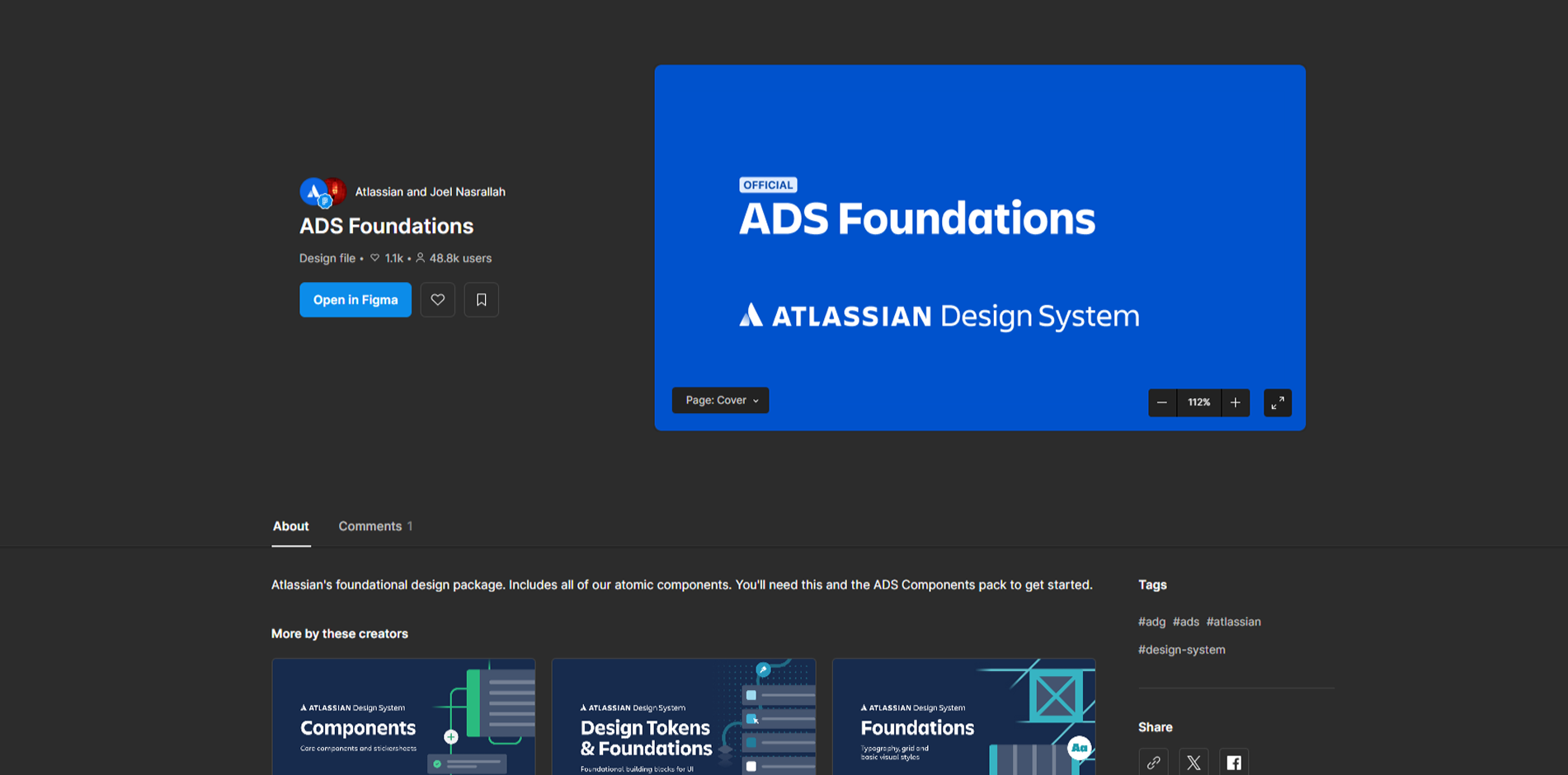Select the About tab
This screenshot has width=1568, height=775.
pos(290,526)
